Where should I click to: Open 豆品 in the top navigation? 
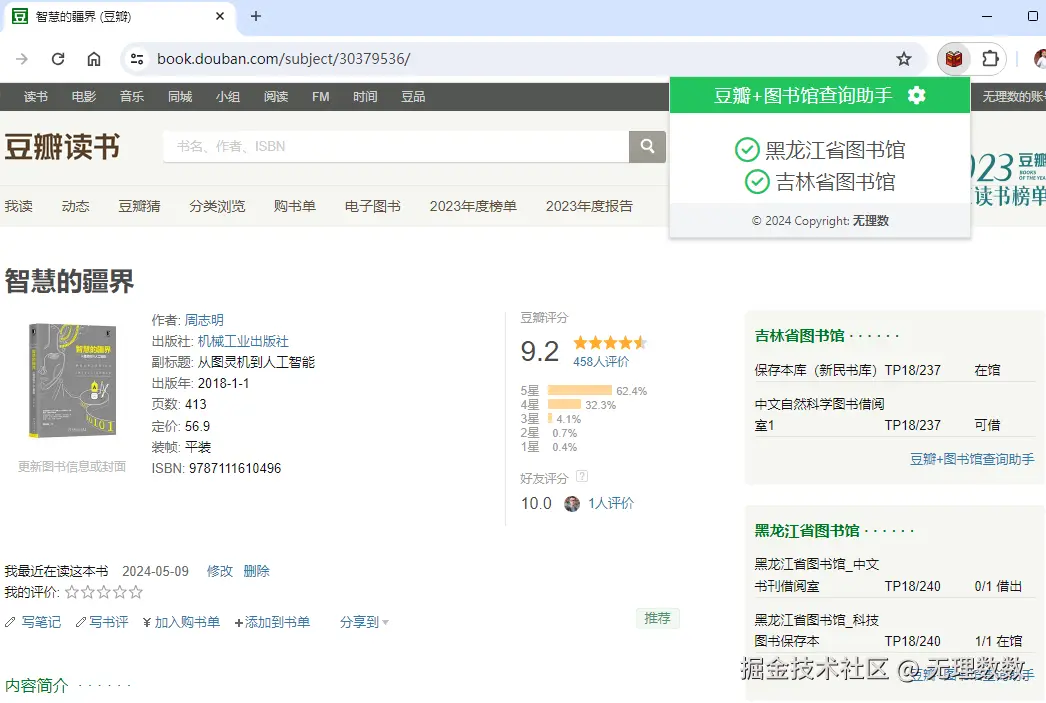pos(413,97)
